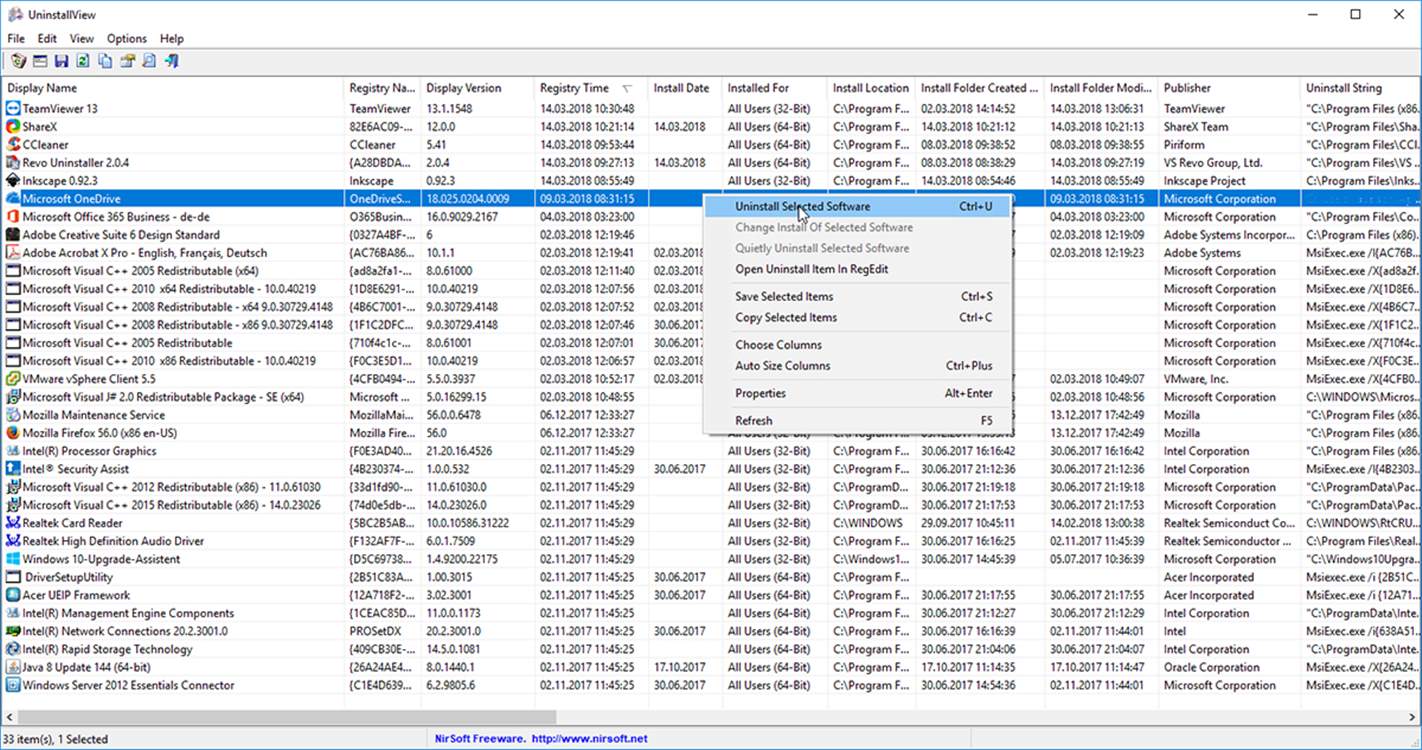Choose Copy Selected Items in context menu
The width and height of the screenshot is (1422, 750).
coord(857,317)
